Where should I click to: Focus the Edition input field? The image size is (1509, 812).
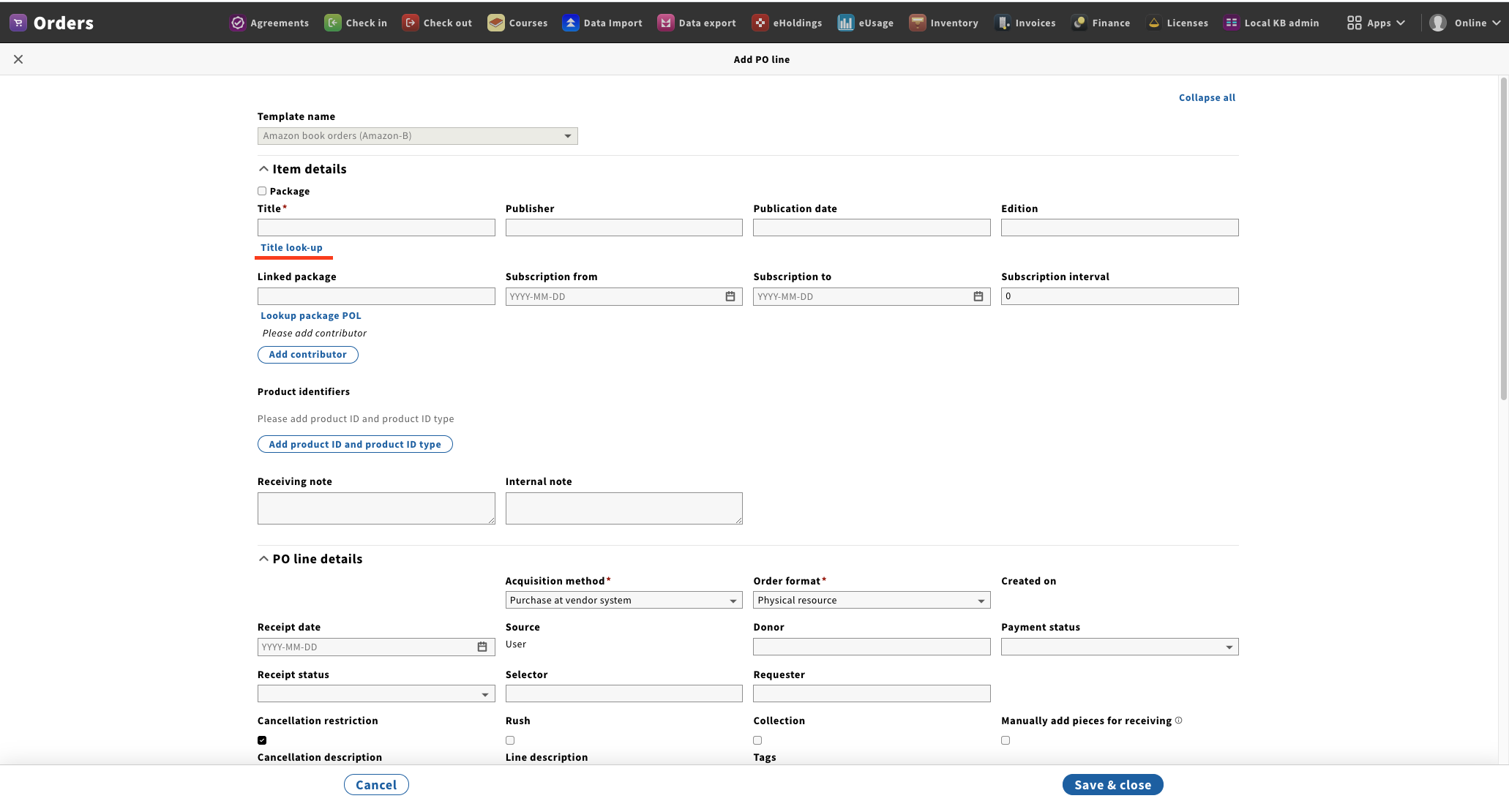coord(1120,228)
